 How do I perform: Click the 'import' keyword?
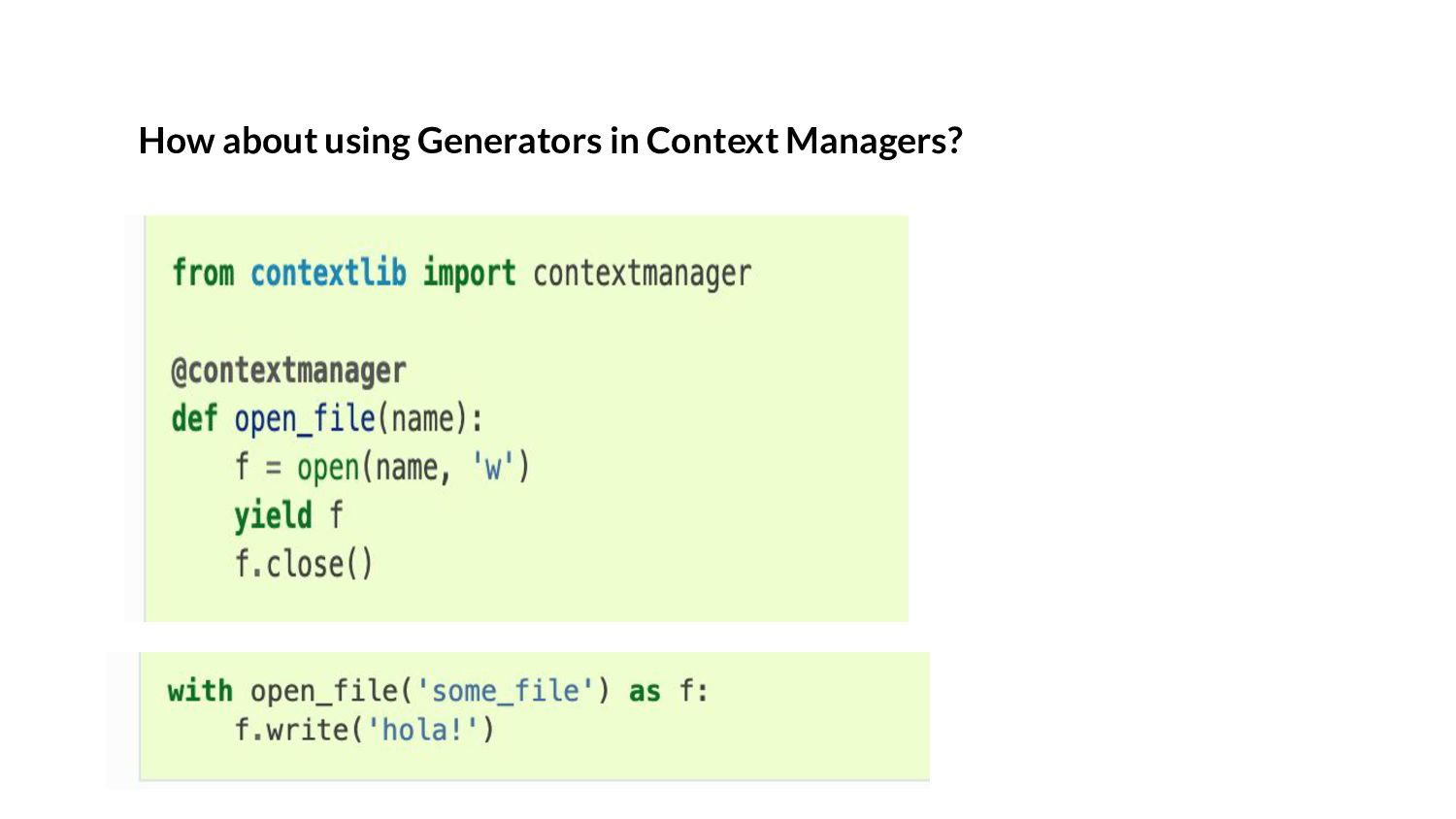(x=469, y=274)
